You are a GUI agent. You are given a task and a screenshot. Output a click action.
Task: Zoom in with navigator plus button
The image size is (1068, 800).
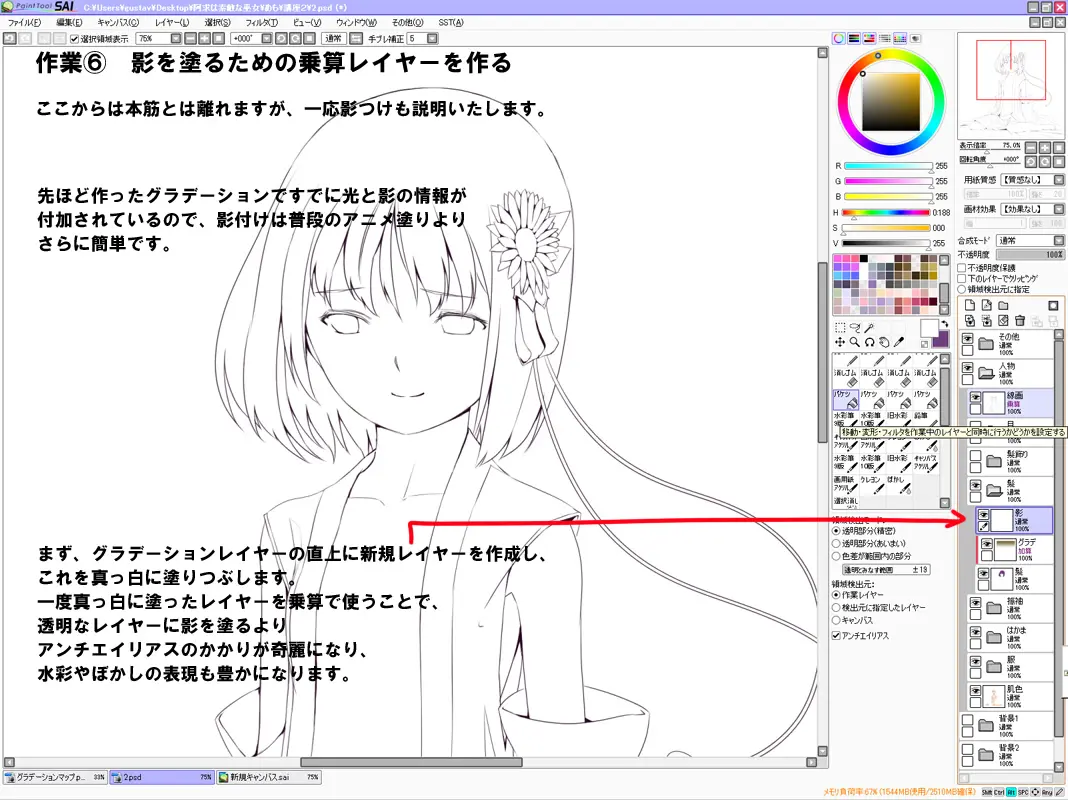1044,147
